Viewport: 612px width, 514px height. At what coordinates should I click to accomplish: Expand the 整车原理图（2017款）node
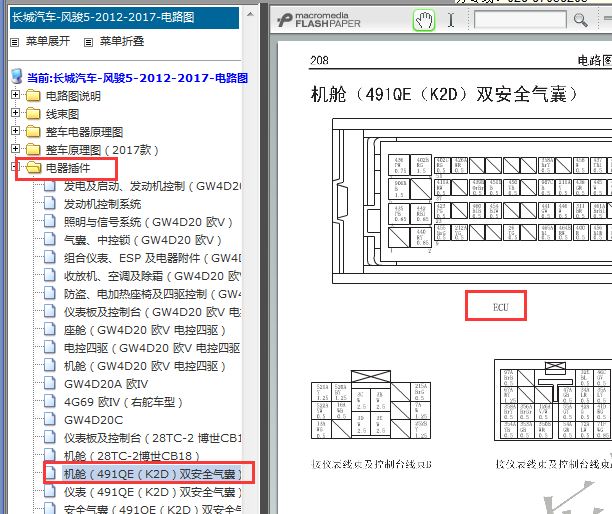tap(15, 149)
